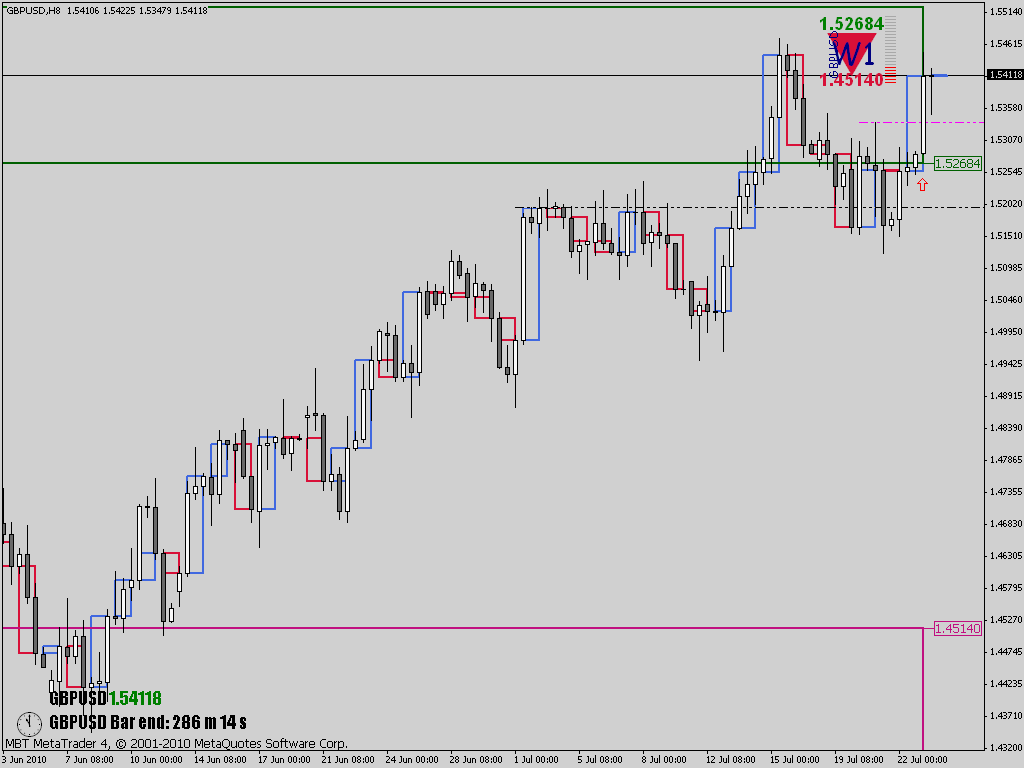Viewport: 1024px width, 768px height.
Task: Click the 1.43200 price axis label
Action: 1005,747
